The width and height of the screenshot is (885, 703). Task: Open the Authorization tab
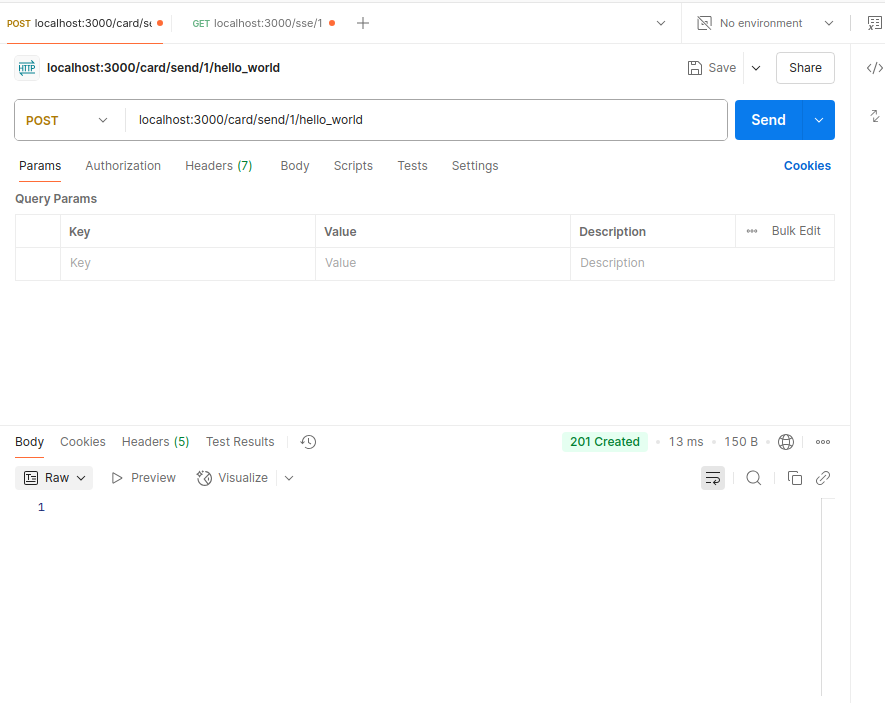tap(123, 166)
